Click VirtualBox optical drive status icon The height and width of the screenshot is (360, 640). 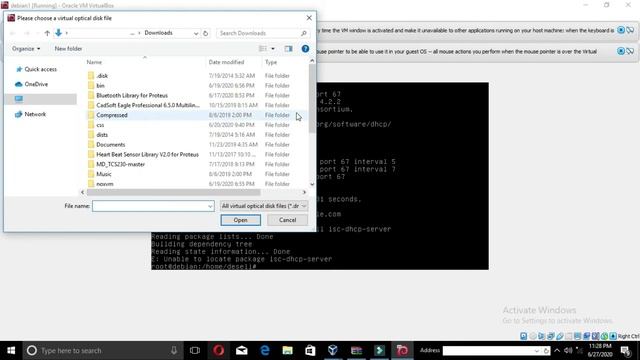click(x=533, y=336)
